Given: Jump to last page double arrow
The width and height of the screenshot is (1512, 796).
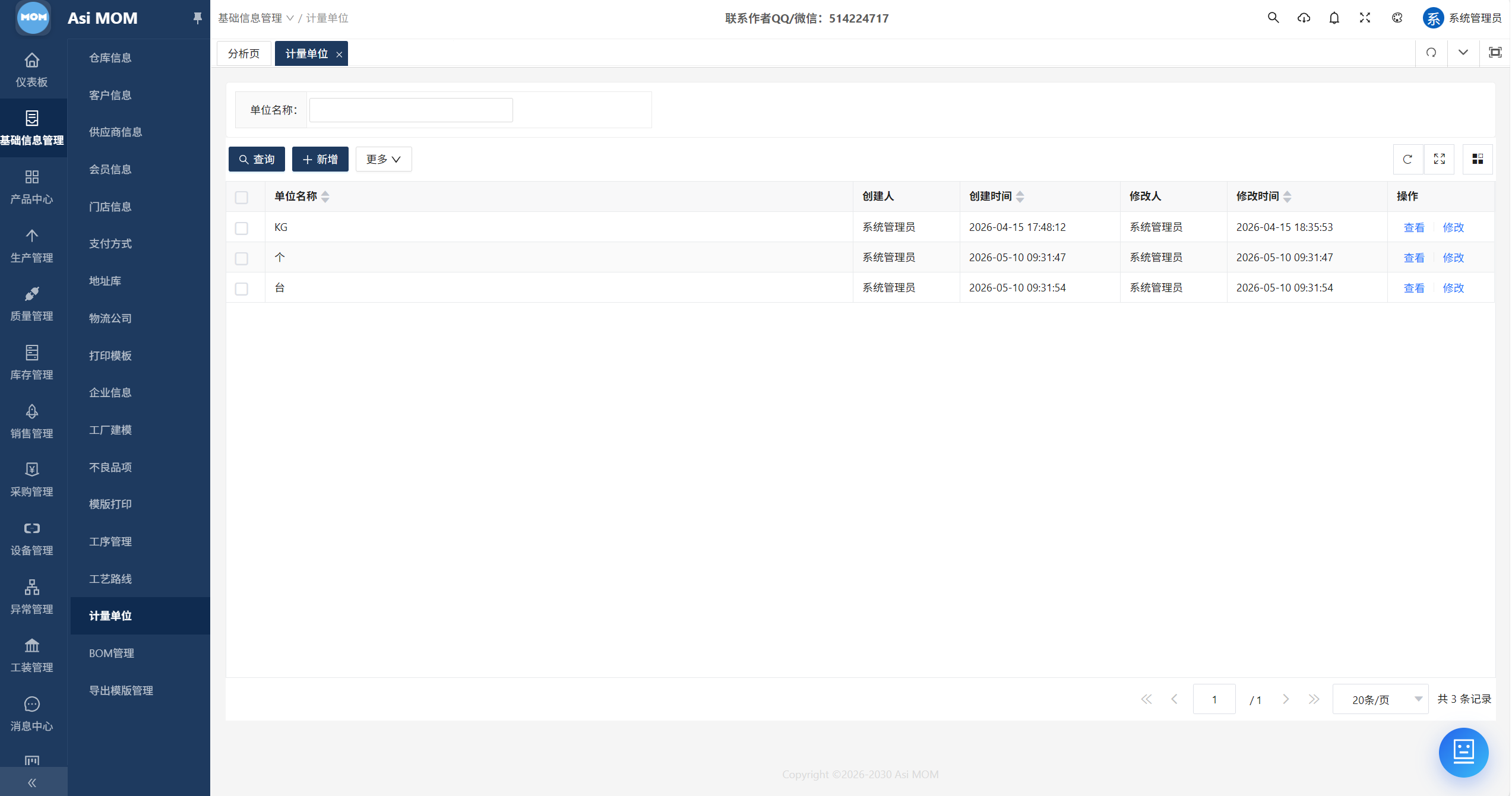Looking at the screenshot, I should point(1314,699).
